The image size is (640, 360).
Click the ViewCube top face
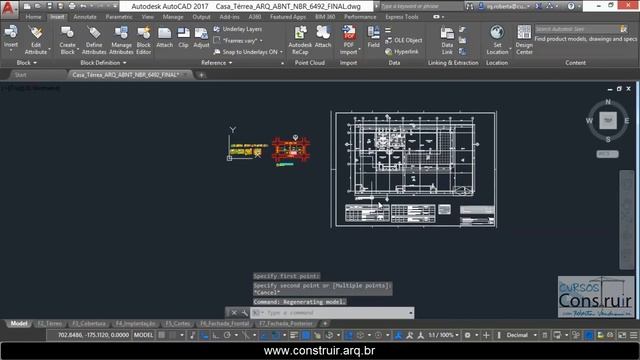coord(608,121)
